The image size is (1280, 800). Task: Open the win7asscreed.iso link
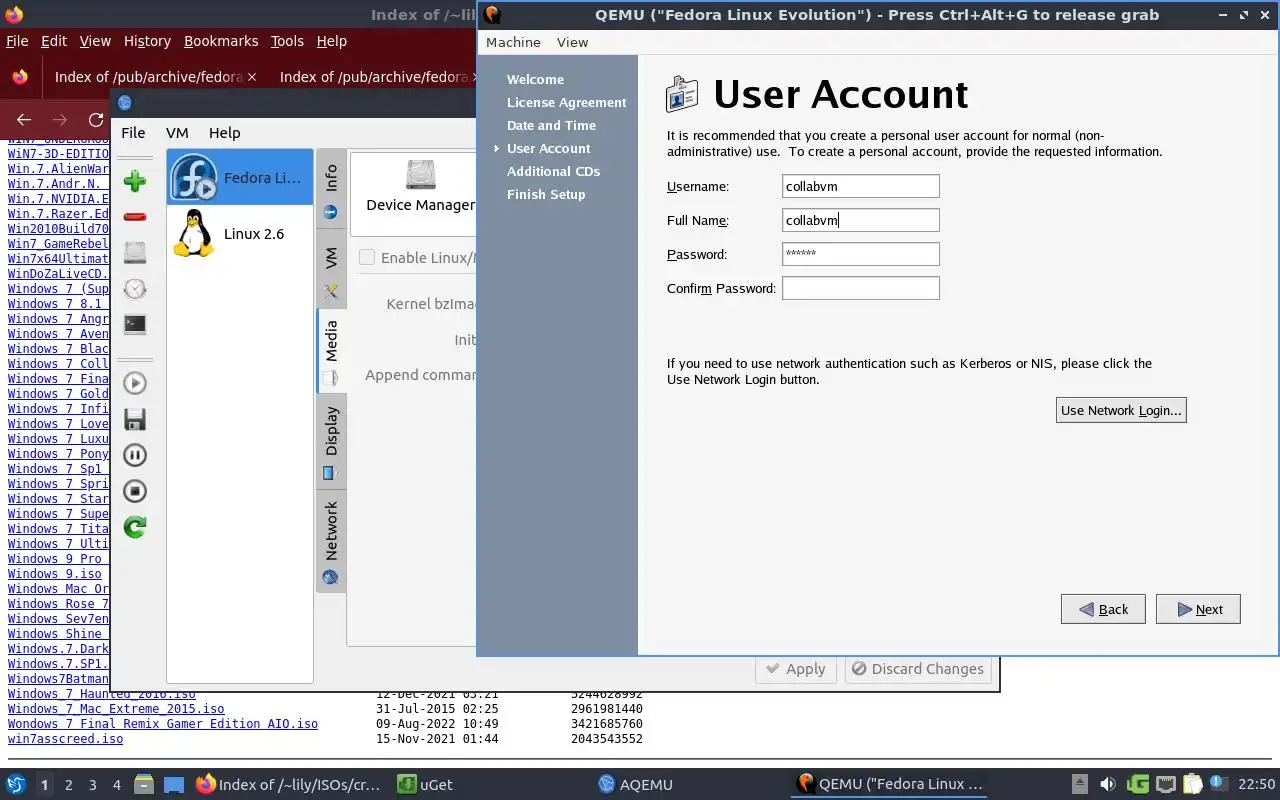[x=65, y=739]
